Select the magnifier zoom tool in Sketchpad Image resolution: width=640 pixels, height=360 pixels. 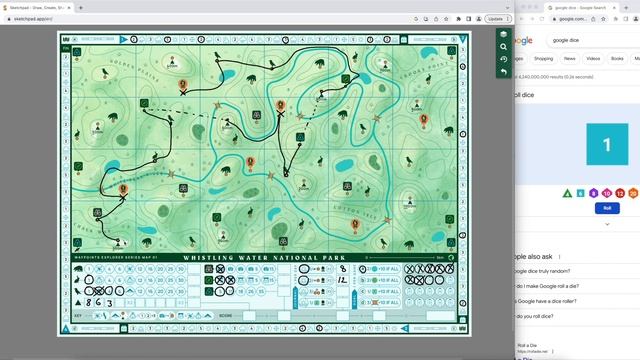(504, 47)
